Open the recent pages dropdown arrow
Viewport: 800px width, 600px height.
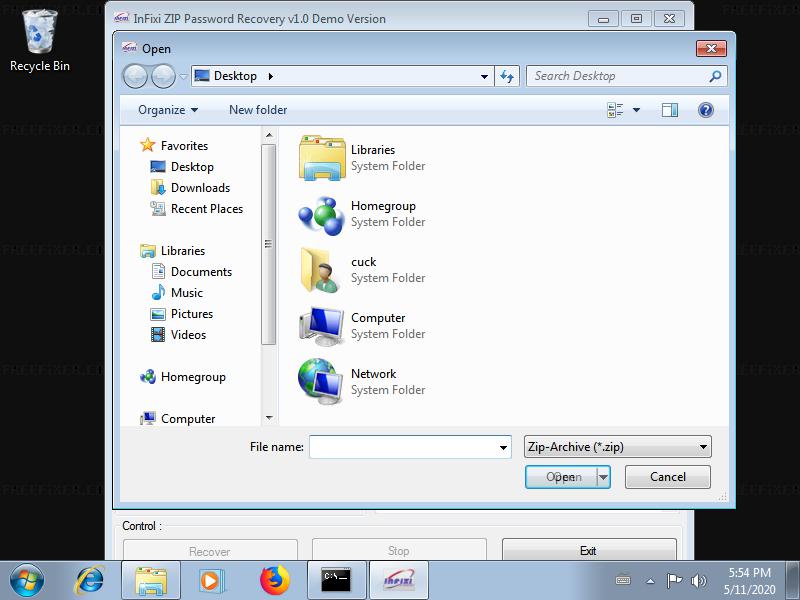click(x=183, y=77)
